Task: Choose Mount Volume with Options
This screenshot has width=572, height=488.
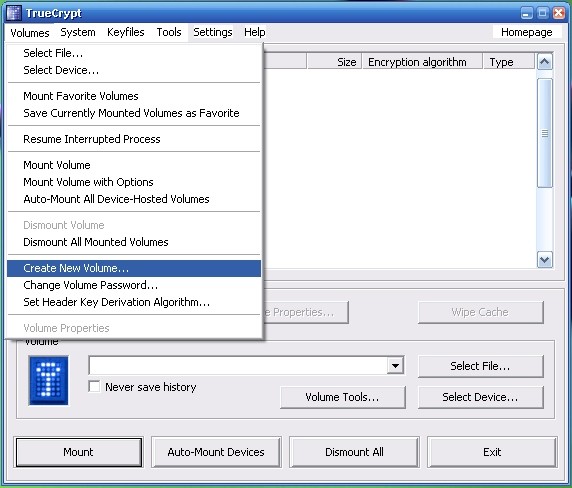Action: point(134,182)
